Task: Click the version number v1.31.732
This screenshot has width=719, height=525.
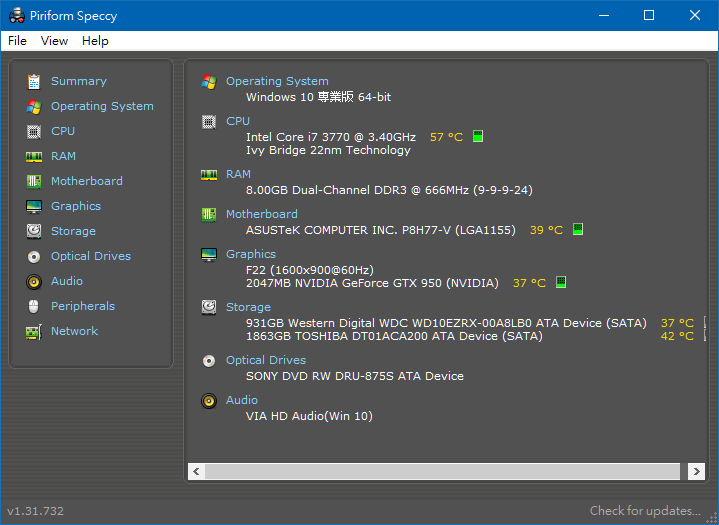Action: [x=35, y=511]
